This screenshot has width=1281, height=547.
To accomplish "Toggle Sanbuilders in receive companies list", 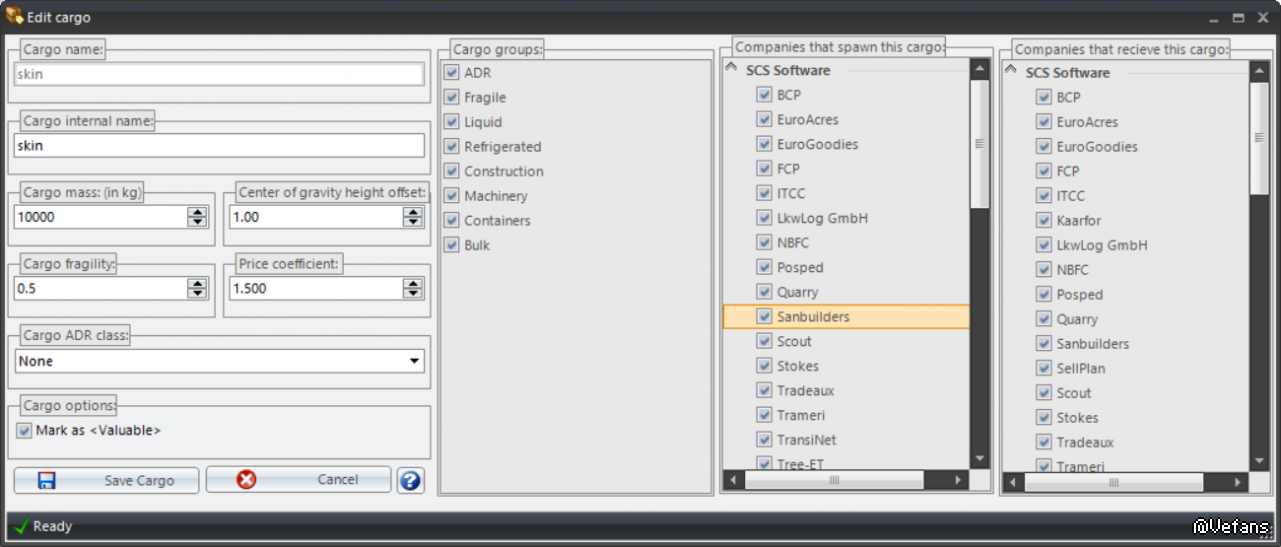I will (x=1044, y=343).
